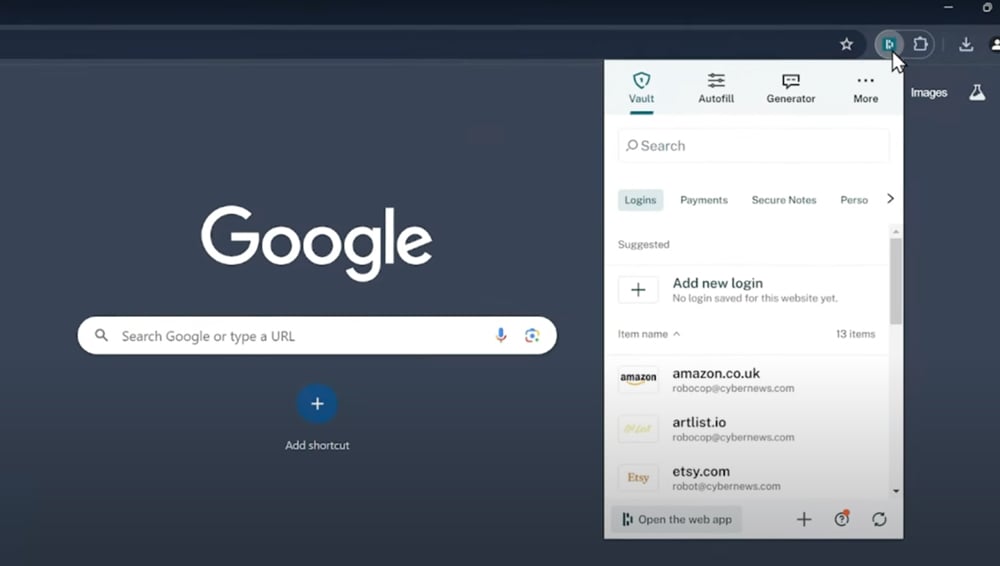
Task: Open Search Labs flask icon
Action: click(977, 92)
